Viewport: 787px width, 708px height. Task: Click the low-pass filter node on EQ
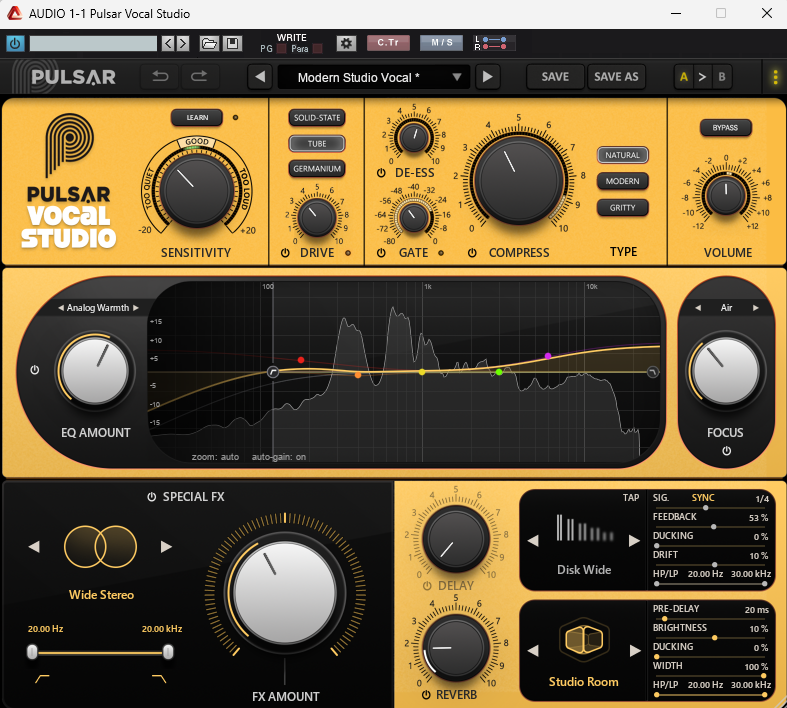652,372
